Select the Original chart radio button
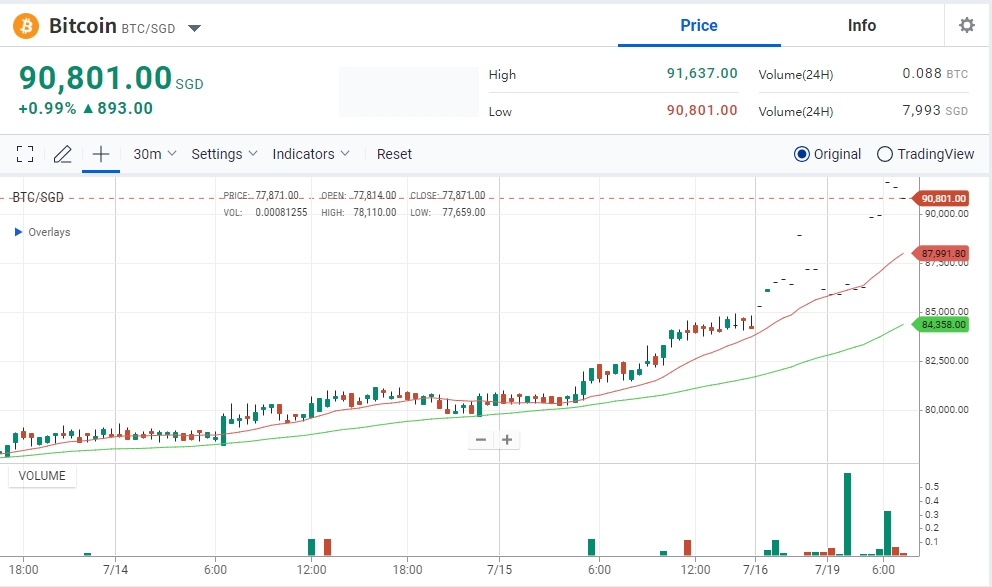Viewport: 992px width, 587px height. click(801, 154)
